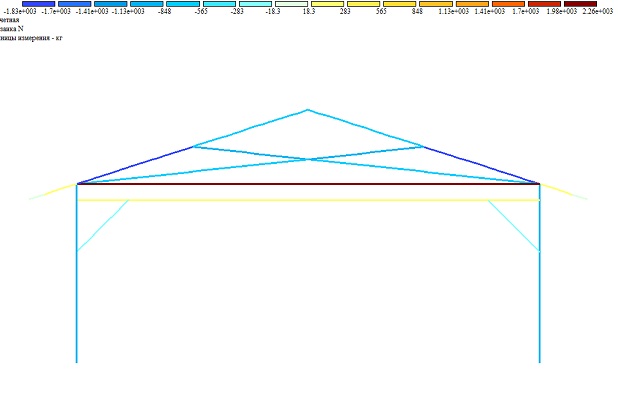The image size is (618, 398).
Task: Pick the legend swatch between 848 and 1.13e+003
Action: point(436,4)
